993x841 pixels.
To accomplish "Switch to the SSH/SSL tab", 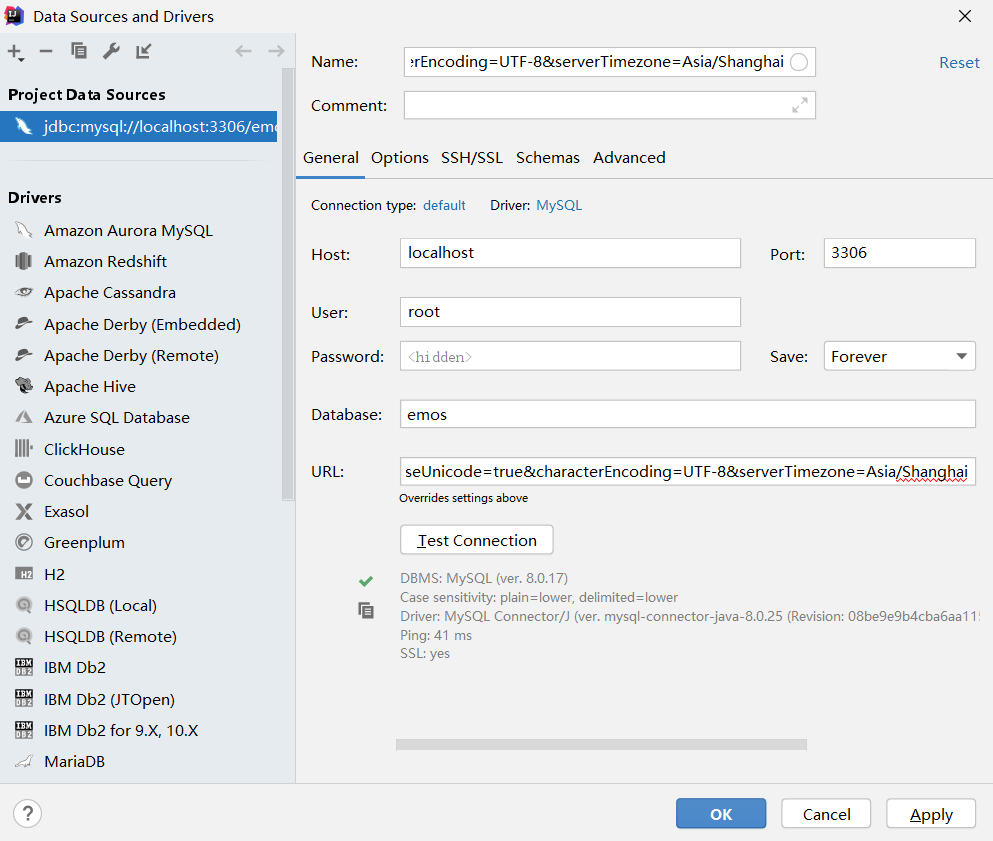I will pos(472,158).
